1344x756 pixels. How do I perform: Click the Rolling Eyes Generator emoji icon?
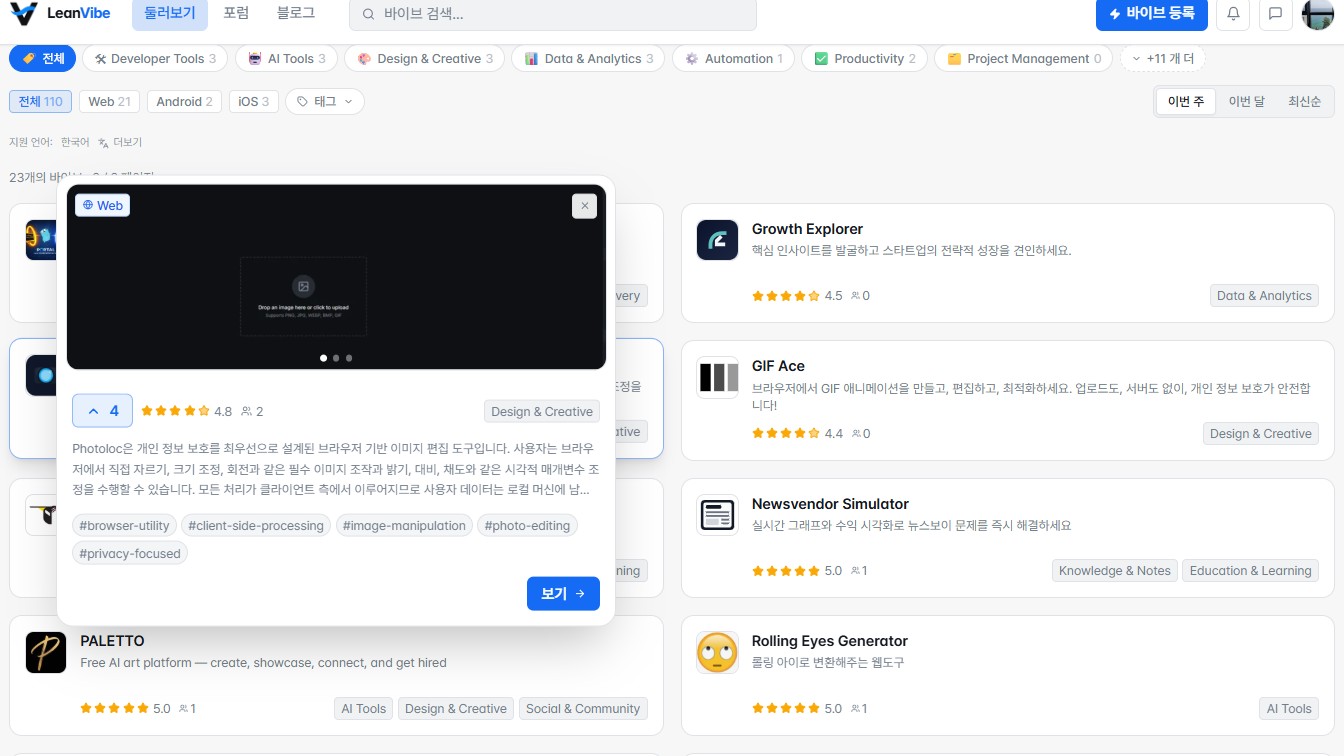click(x=717, y=652)
